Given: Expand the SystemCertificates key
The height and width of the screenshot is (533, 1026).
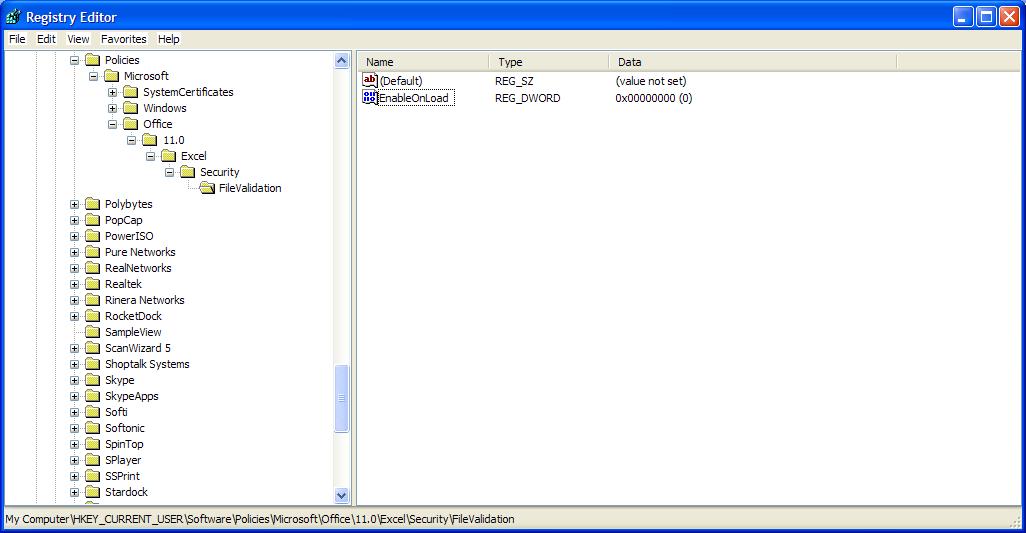Looking at the screenshot, I should [x=113, y=92].
